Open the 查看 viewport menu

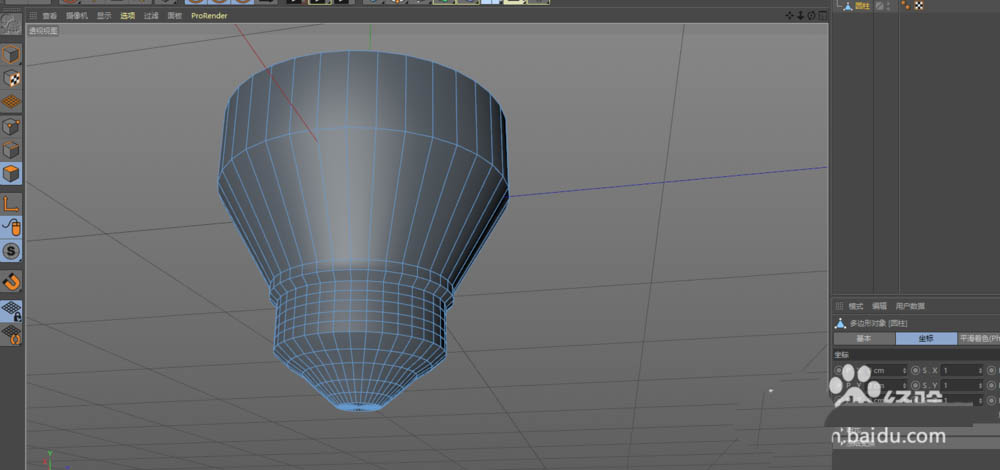click(49, 16)
